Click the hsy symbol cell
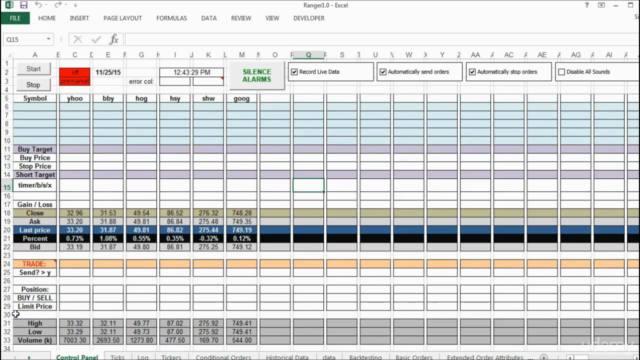640x360 pixels. (x=175, y=98)
